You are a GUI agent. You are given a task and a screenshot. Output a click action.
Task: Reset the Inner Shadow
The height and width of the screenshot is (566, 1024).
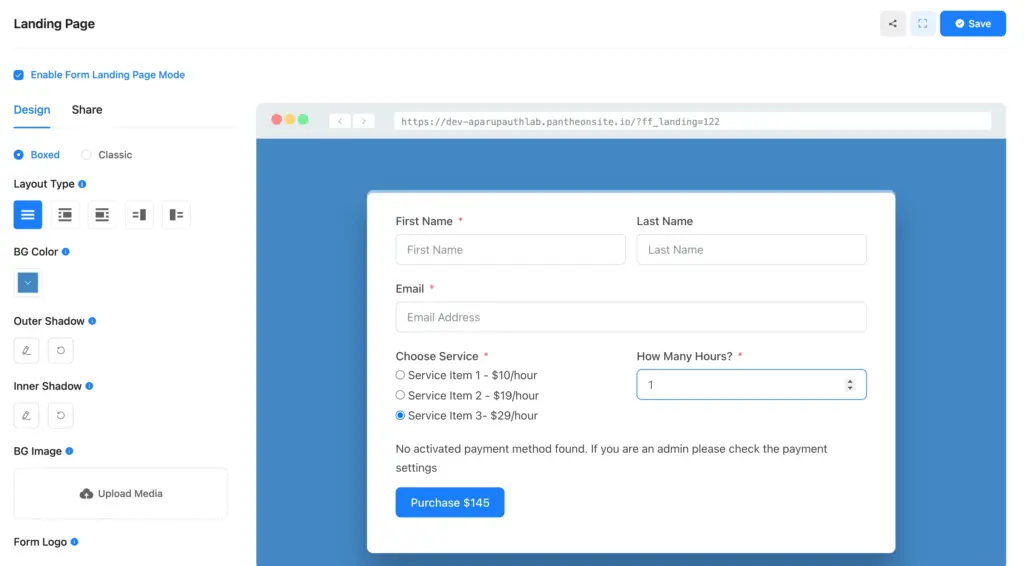(x=61, y=415)
